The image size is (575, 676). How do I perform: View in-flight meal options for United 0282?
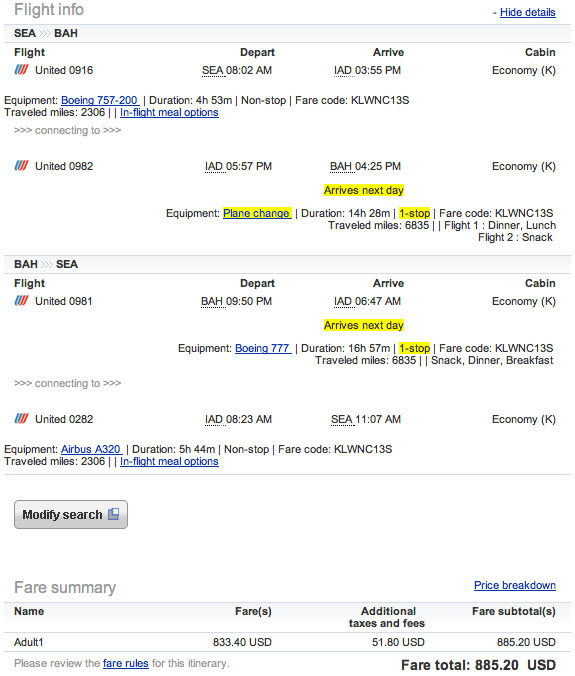[x=169, y=461]
